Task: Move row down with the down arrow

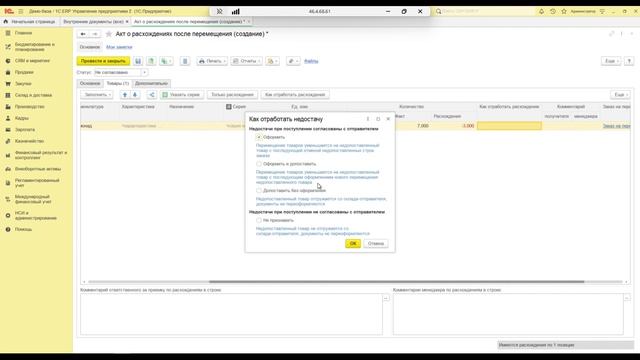Action: (135, 95)
